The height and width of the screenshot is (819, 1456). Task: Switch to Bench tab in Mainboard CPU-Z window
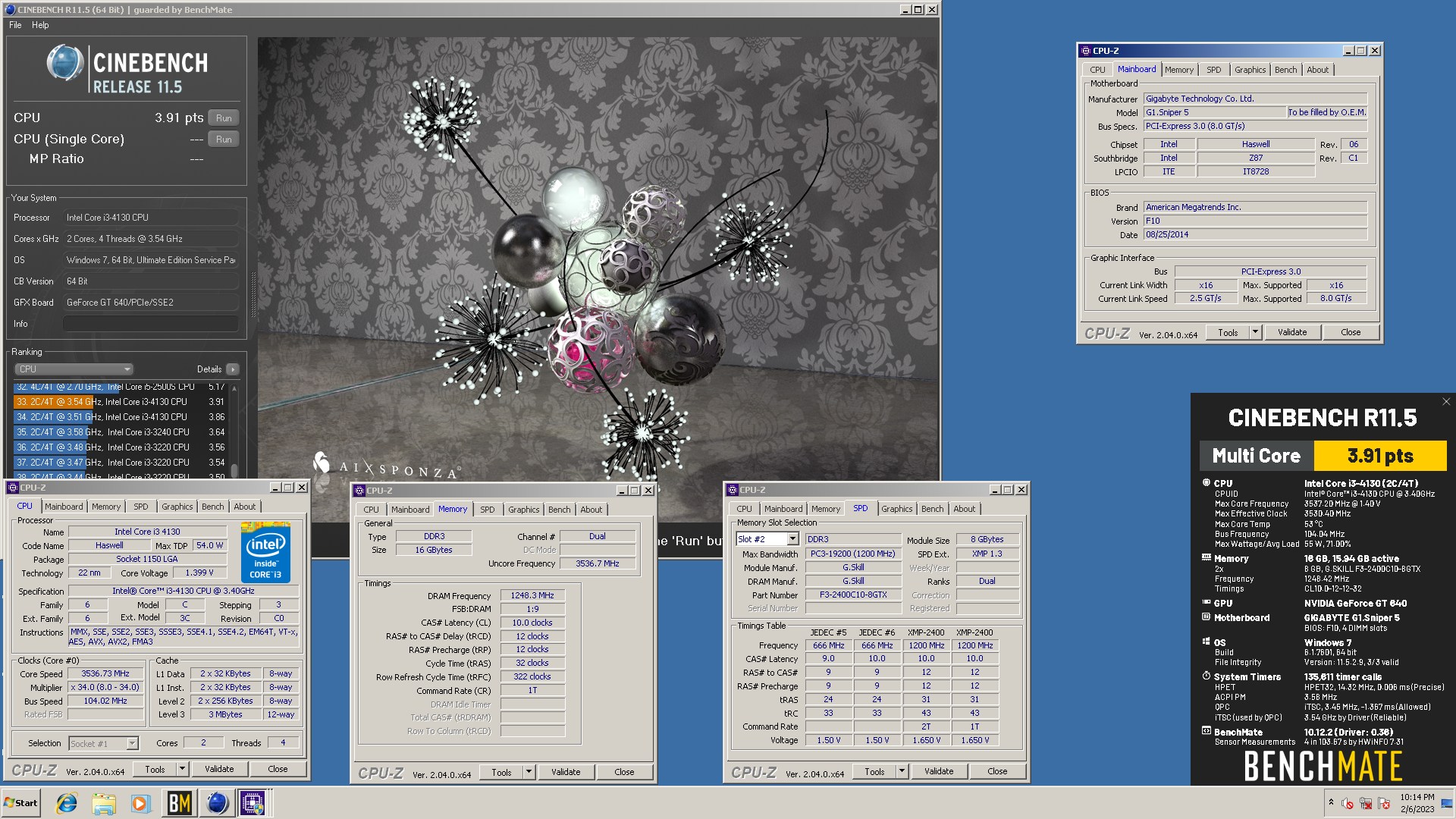tap(1285, 70)
